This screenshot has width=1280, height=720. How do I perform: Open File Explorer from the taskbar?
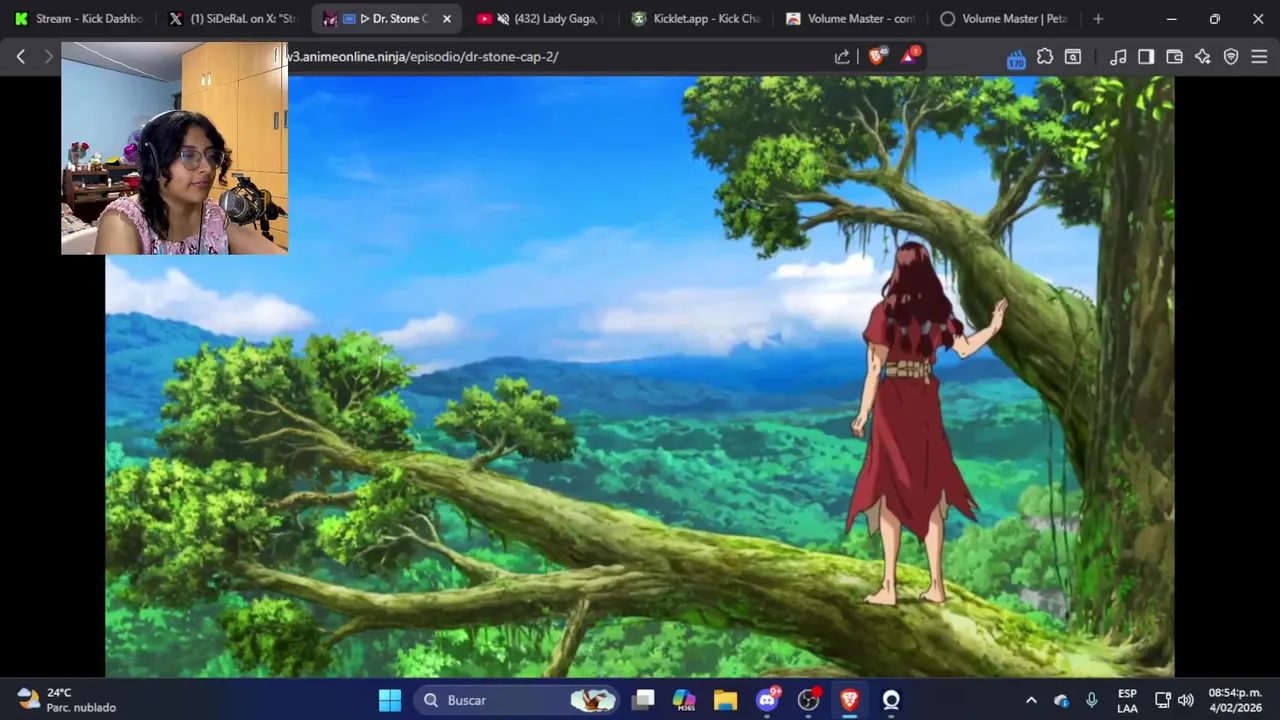coord(726,700)
